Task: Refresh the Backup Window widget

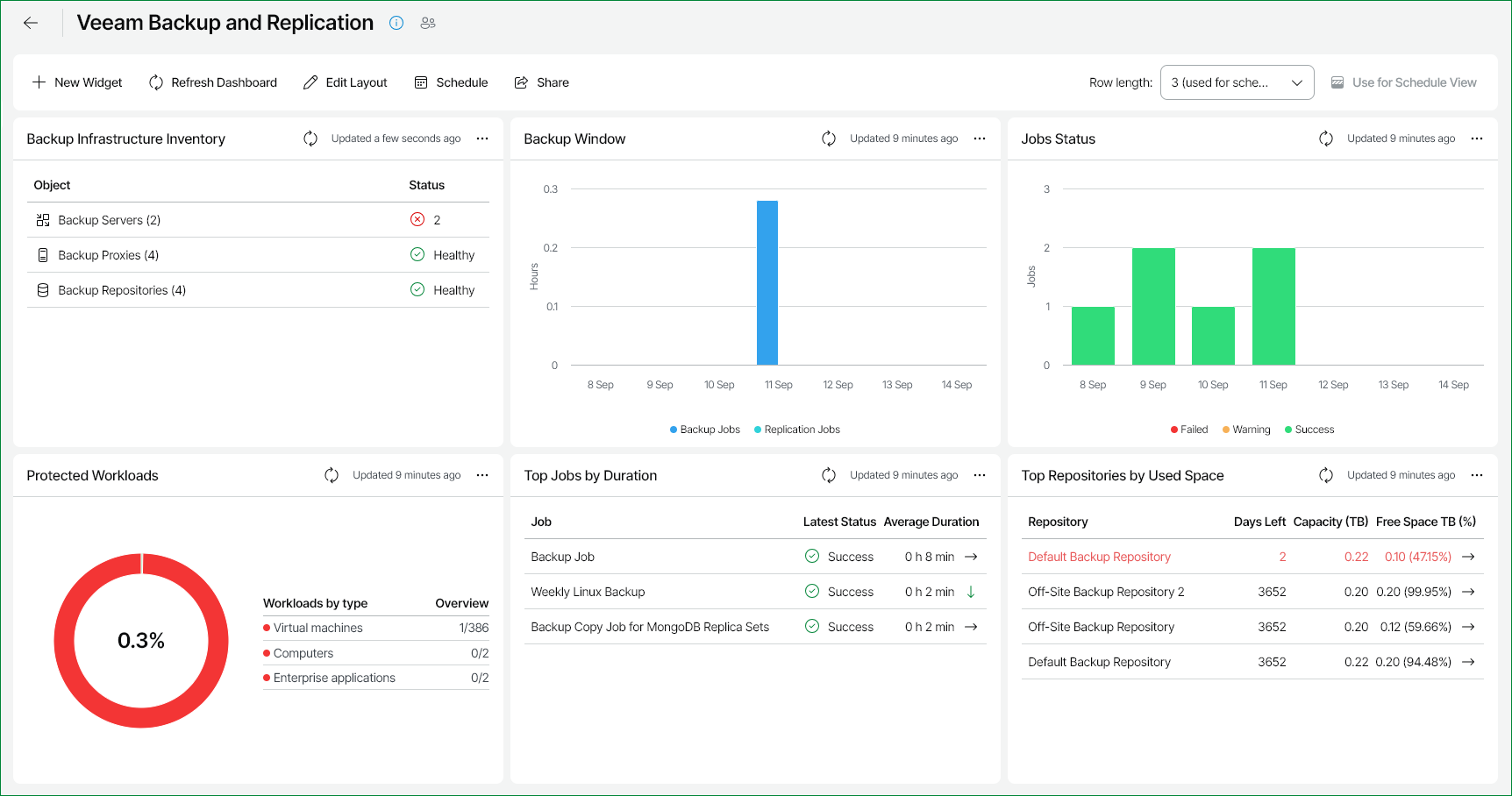Action: (828, 139)
